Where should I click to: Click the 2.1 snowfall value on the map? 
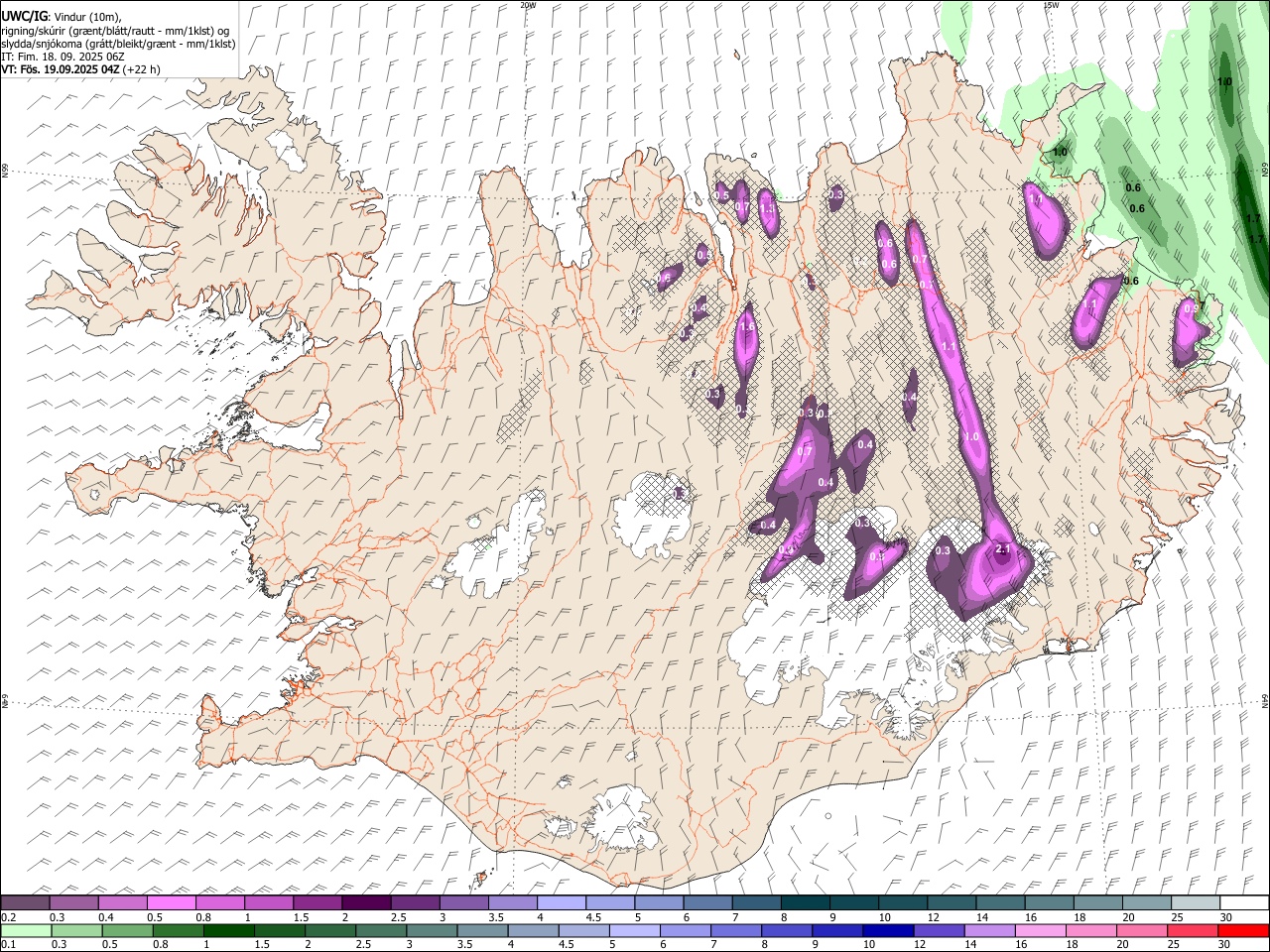tap(1002, 548)
